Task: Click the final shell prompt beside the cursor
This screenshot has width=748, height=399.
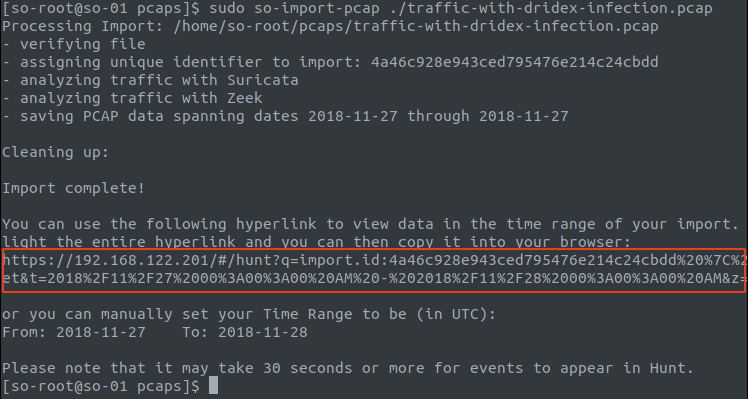Action: pyautogui.click(x=101, y=386)
